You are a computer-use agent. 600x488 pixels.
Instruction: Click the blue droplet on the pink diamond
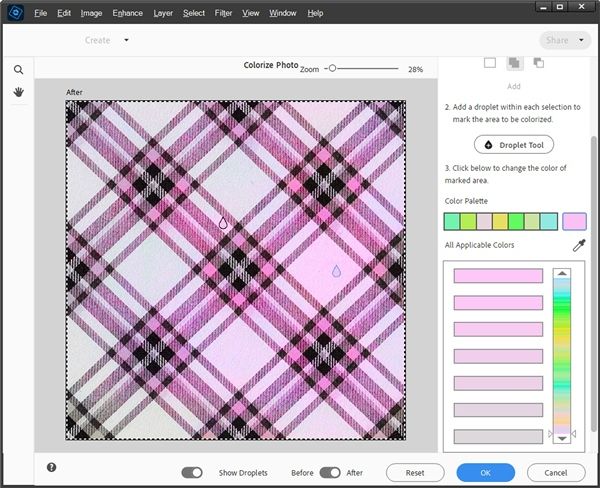pos(336,271)
